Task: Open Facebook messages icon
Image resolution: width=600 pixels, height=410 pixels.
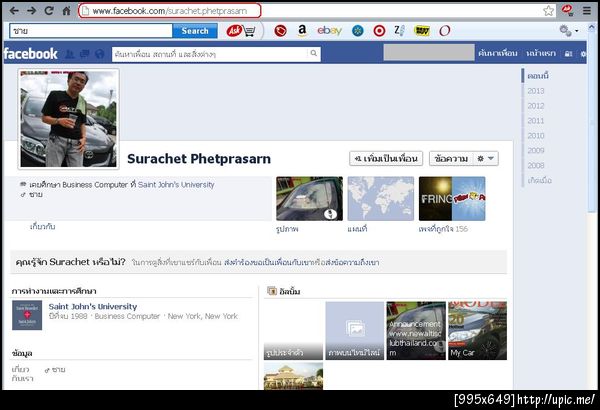Action: pyautogui.click(x=85, y=54)
